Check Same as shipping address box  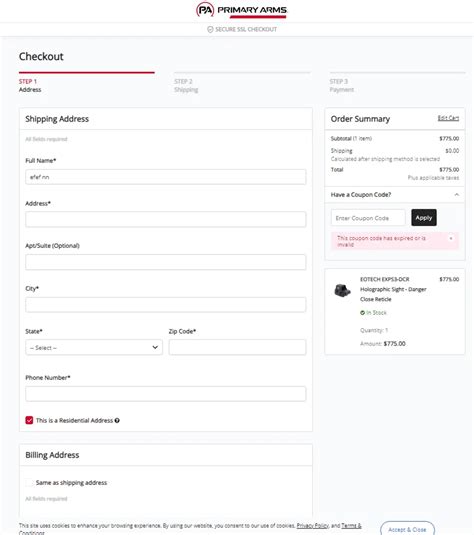pos(29,482)
